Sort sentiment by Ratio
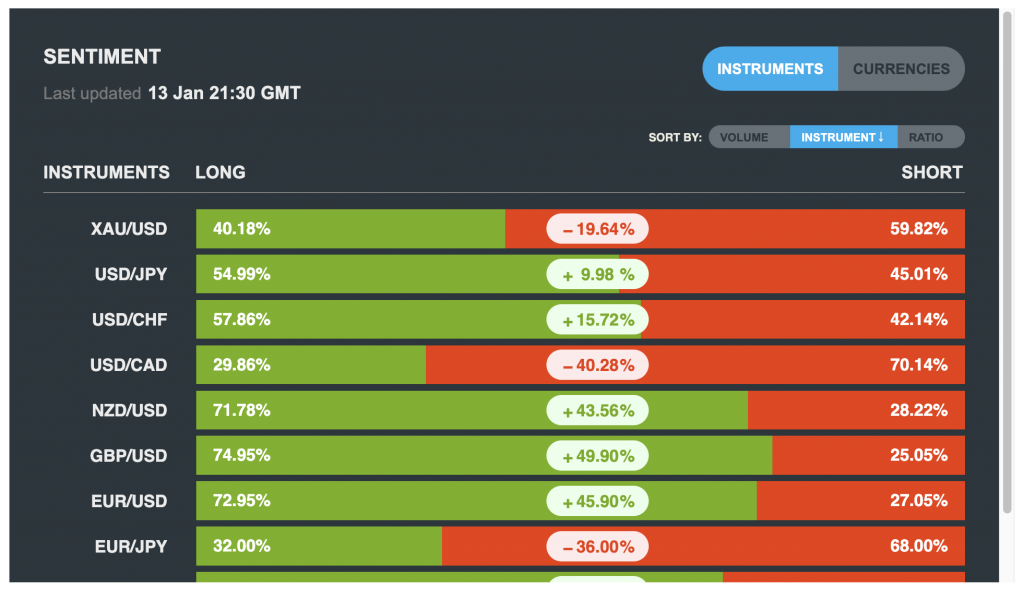Viewport: 1024px width, 599px height. (926, 137)
